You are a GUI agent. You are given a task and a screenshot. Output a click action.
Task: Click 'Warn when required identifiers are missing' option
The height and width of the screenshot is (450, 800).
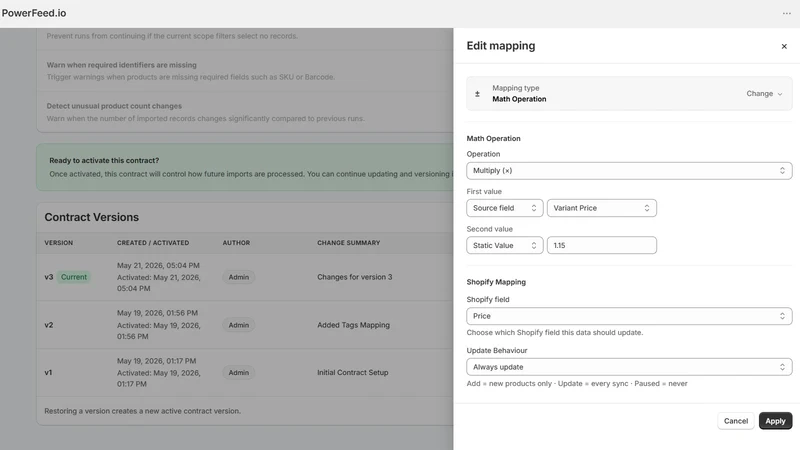tap(121, 65)
